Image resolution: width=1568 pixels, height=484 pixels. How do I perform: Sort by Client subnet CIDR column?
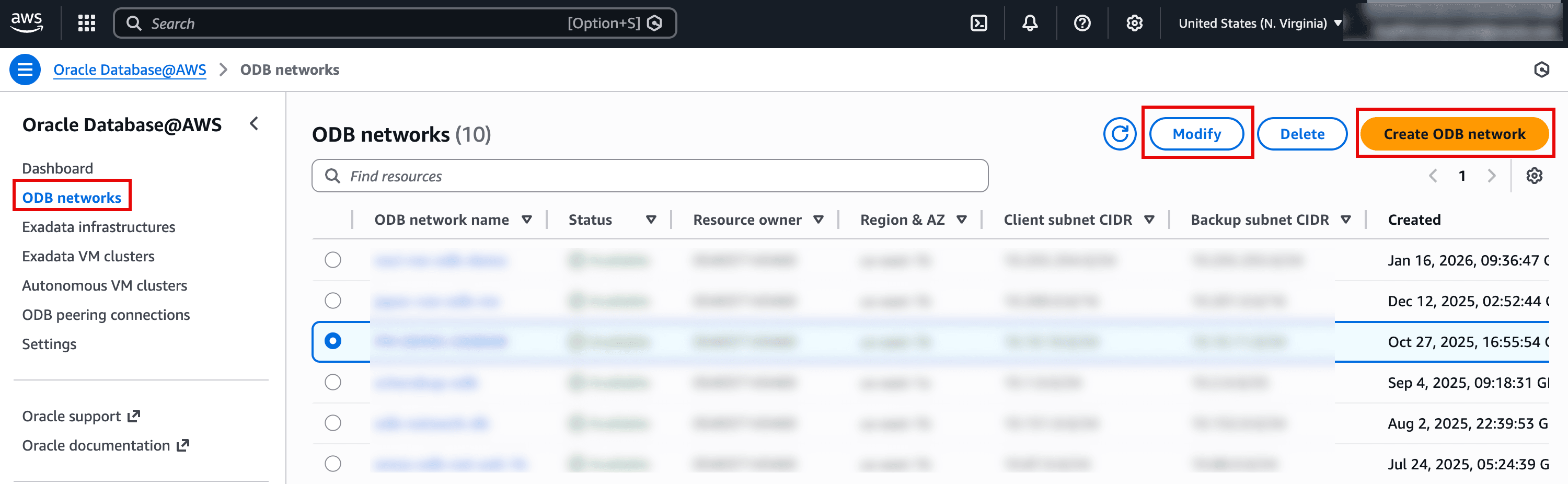point(1149,220)
